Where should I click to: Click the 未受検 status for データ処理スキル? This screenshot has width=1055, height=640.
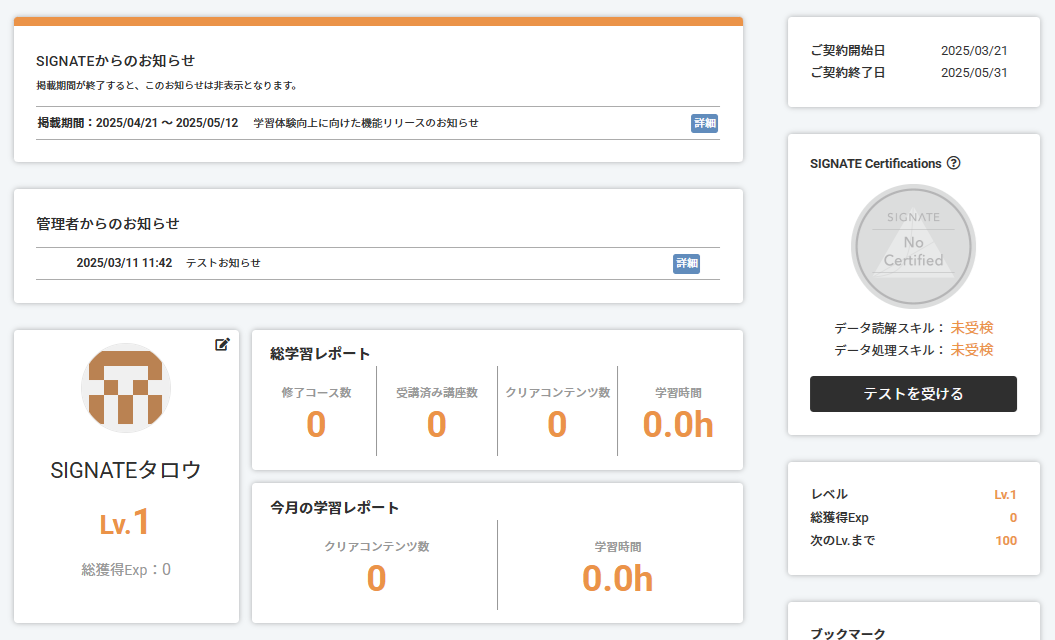[972, 350]
